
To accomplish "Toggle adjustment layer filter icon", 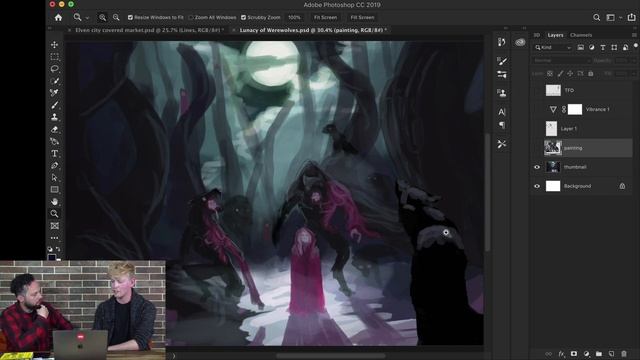I will coord(592,48).
